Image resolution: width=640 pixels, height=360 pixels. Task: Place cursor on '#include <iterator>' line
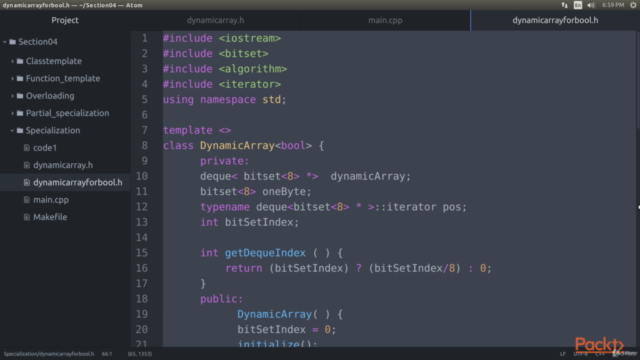[x=222, y=84]
